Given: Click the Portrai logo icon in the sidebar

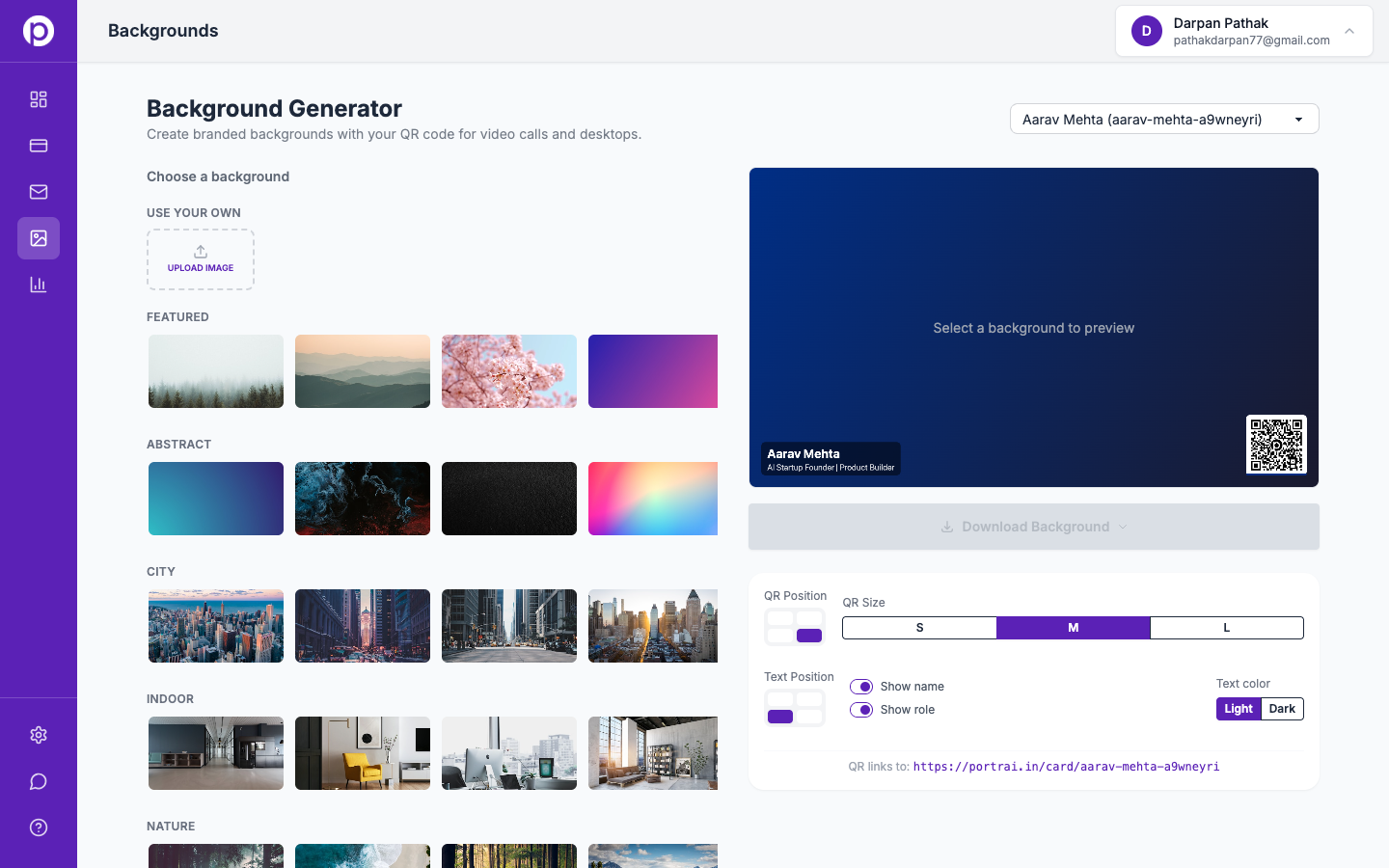Looking at the screenshot, I should coord(39,31).
